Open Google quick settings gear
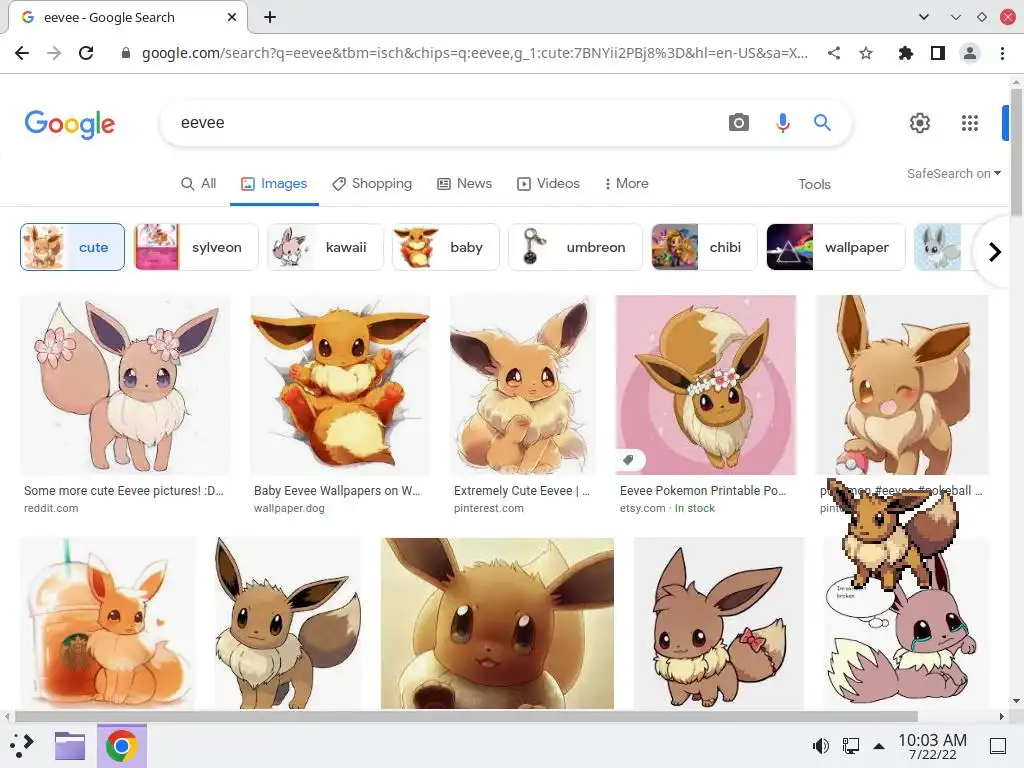The image size is (1024, 768). tap(920, 123)
